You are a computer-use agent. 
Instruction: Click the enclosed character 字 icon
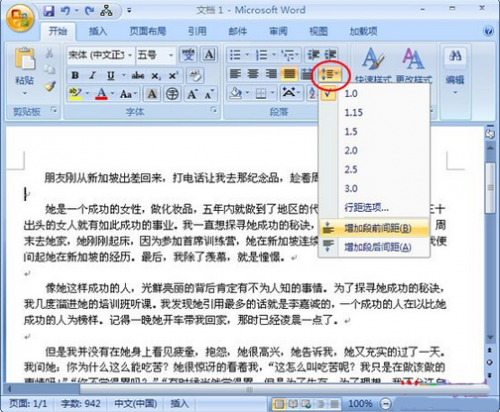172,94
